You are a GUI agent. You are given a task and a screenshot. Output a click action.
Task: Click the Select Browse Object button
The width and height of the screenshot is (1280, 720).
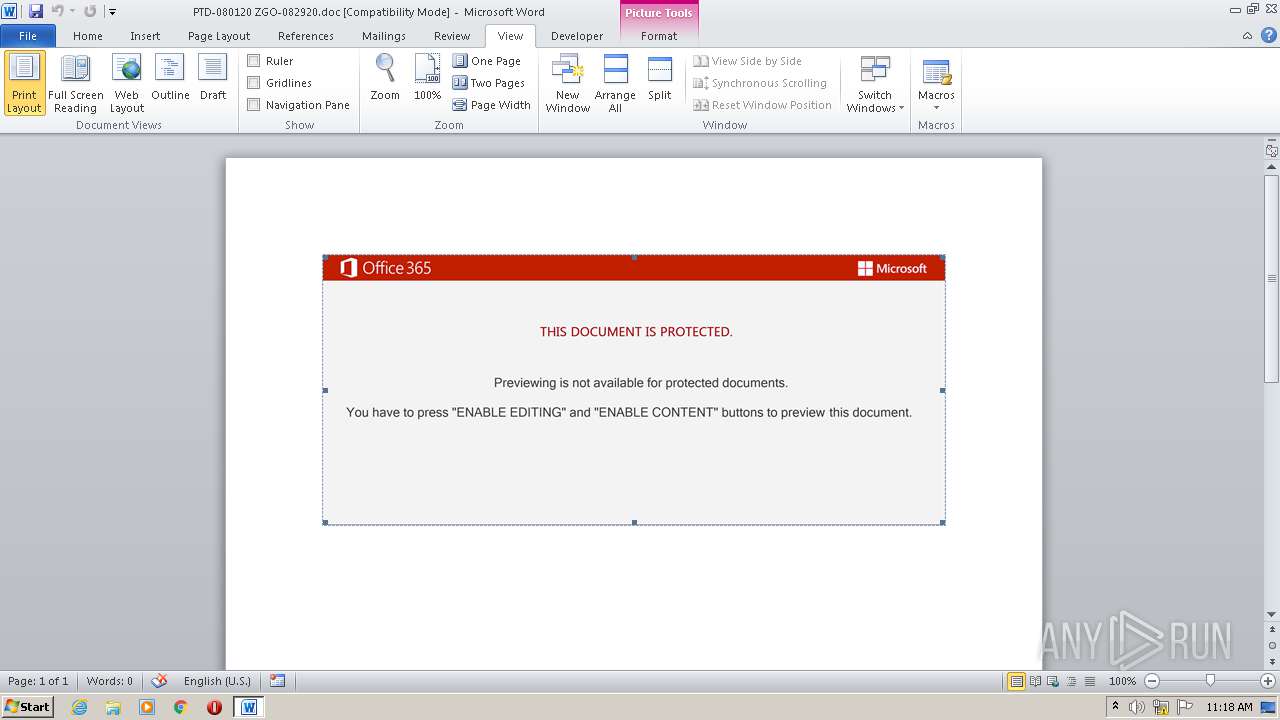click(x=1272, y=646)
